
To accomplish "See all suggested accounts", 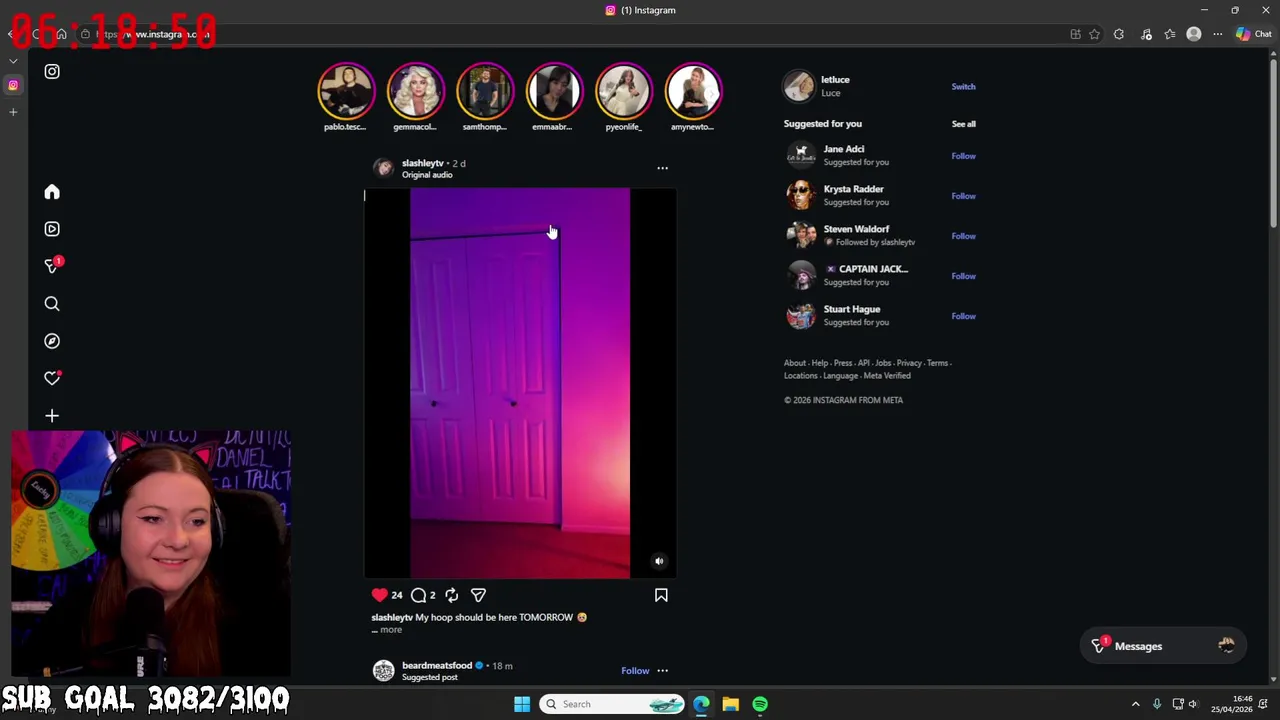I will [963, 124].
